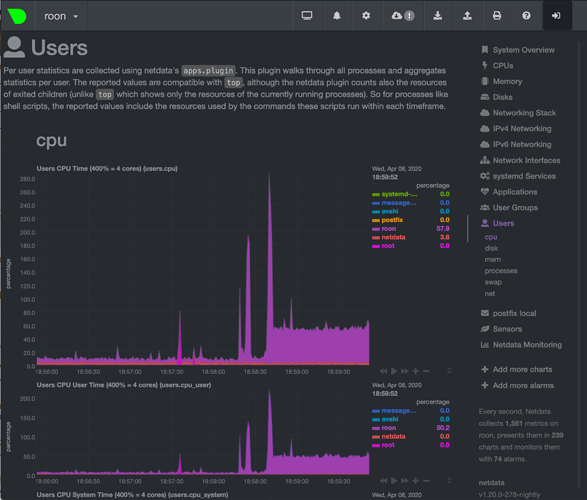Jump to disk submenu under Users

point(491,248)
